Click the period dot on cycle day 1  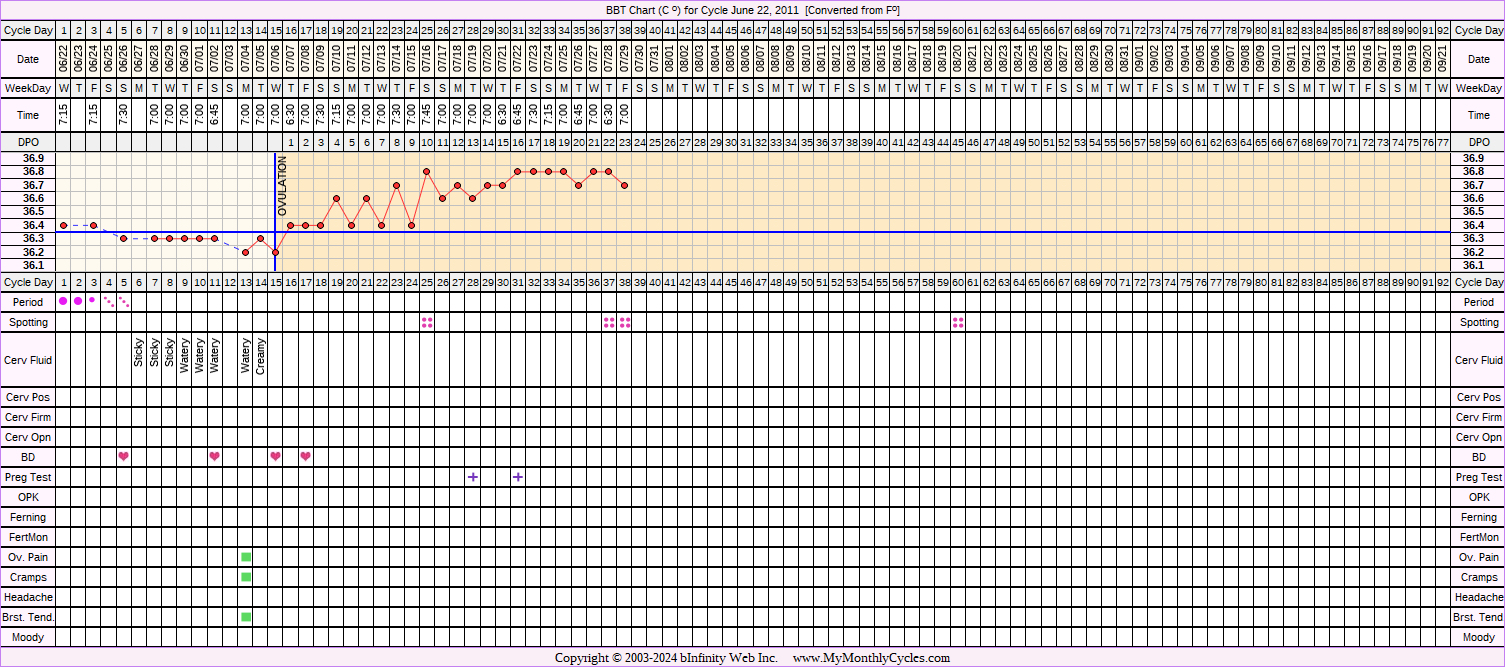(x=63, y=301)
